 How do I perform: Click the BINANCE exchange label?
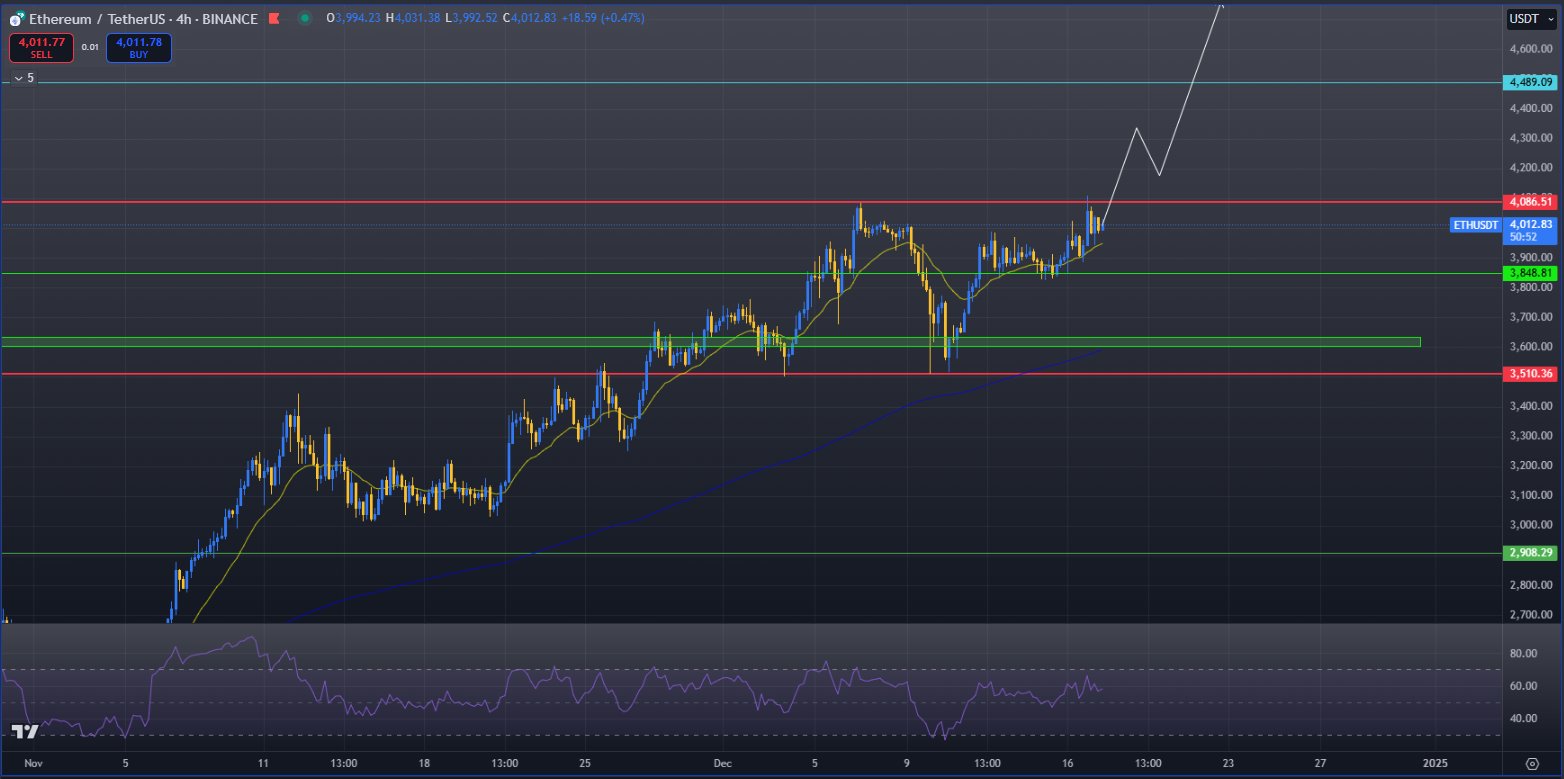point(230,19)
